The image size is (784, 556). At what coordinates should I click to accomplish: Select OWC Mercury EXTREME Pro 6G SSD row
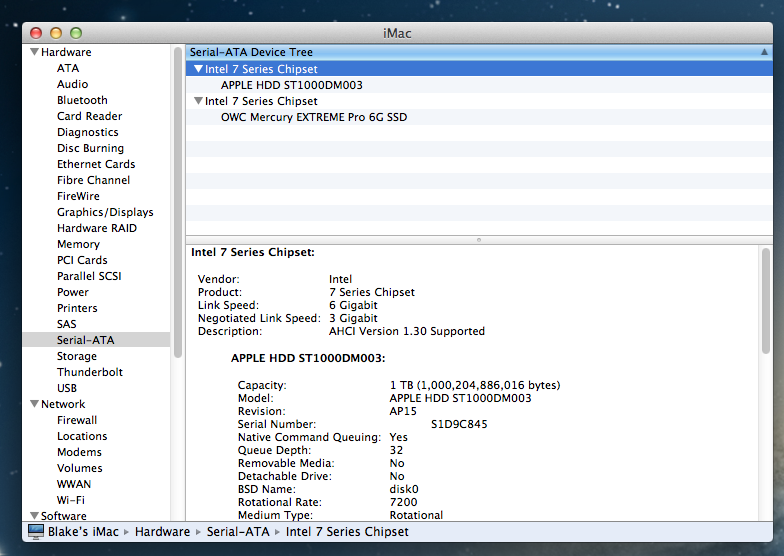pos(479,117)
